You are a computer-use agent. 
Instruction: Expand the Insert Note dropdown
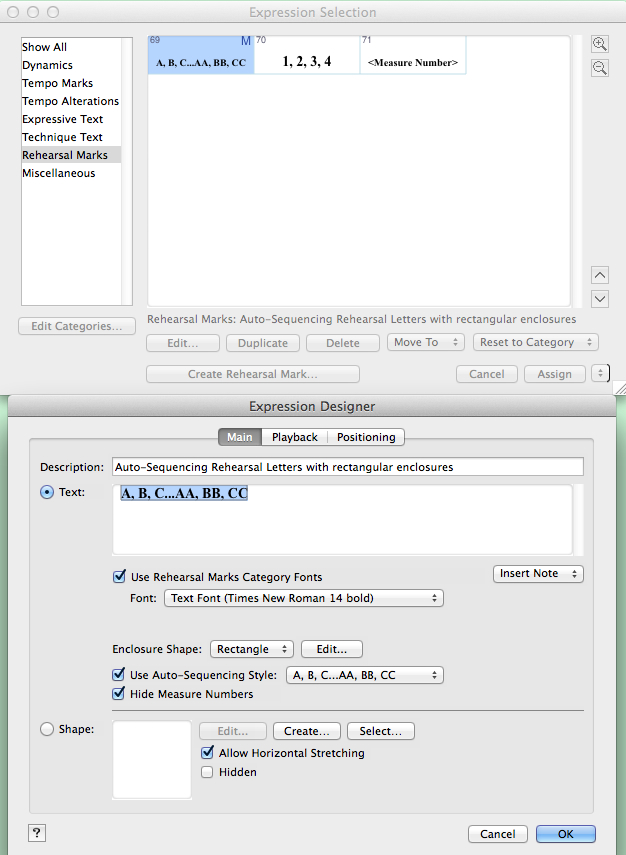point(538,573)
